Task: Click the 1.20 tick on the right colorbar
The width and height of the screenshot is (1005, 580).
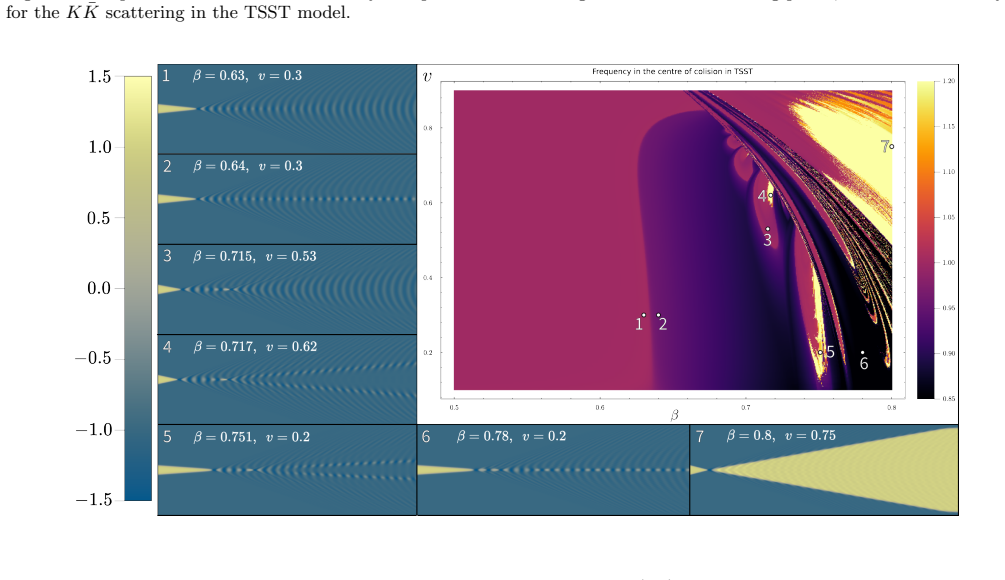Action: pos(949,81)
